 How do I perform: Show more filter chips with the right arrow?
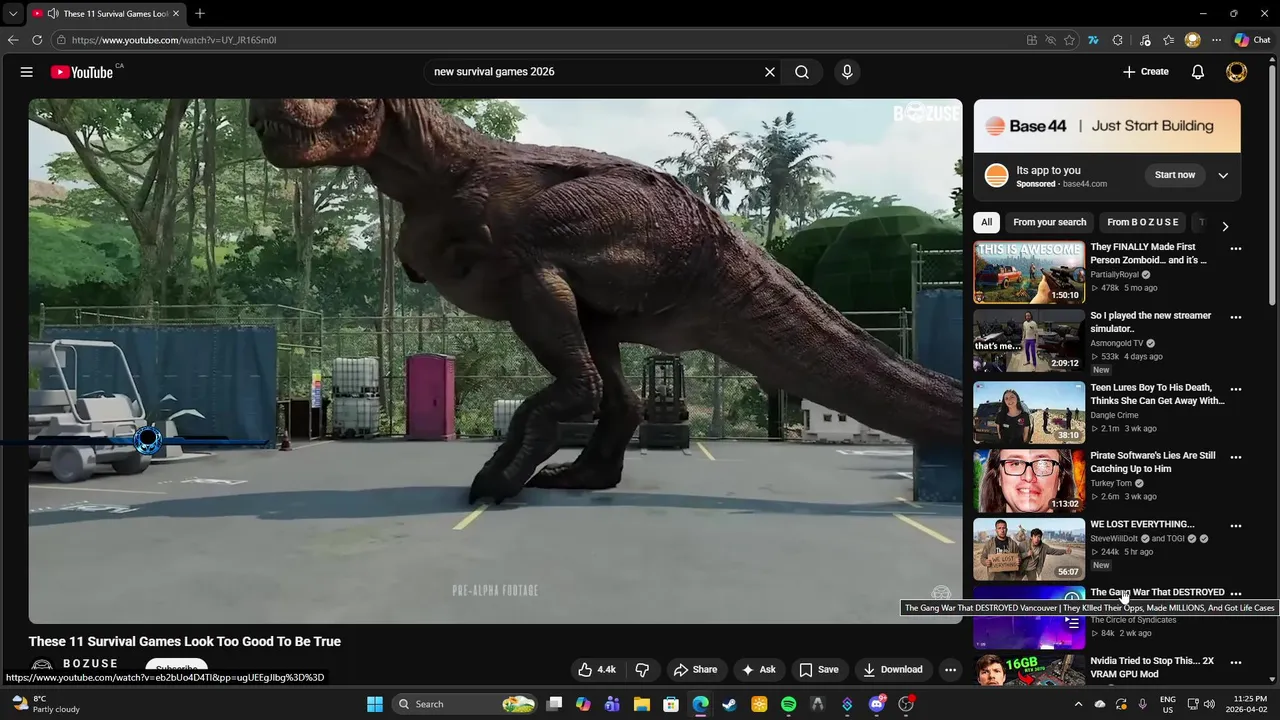click(1225, 226)
